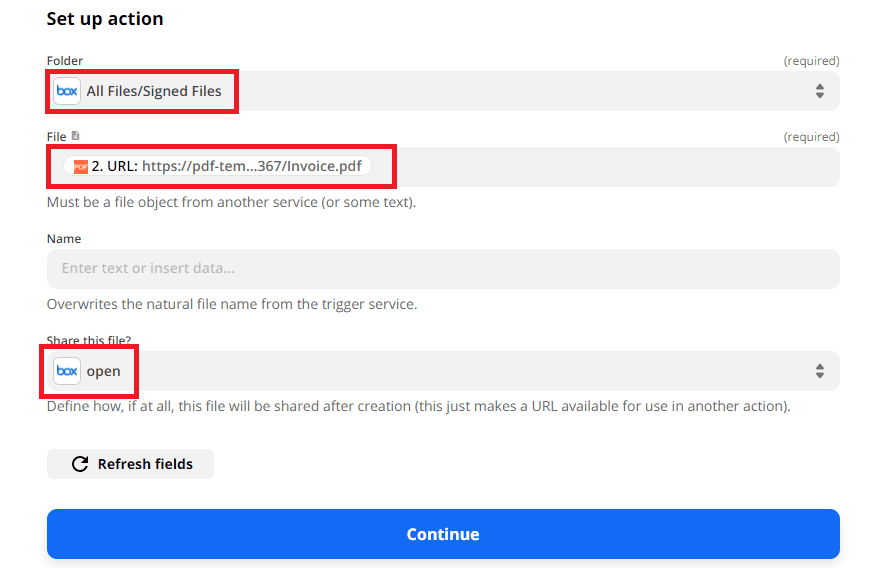Click the small document icon beside File label
The width and height of the screenshot is (886, 568).
coord(75,136)
